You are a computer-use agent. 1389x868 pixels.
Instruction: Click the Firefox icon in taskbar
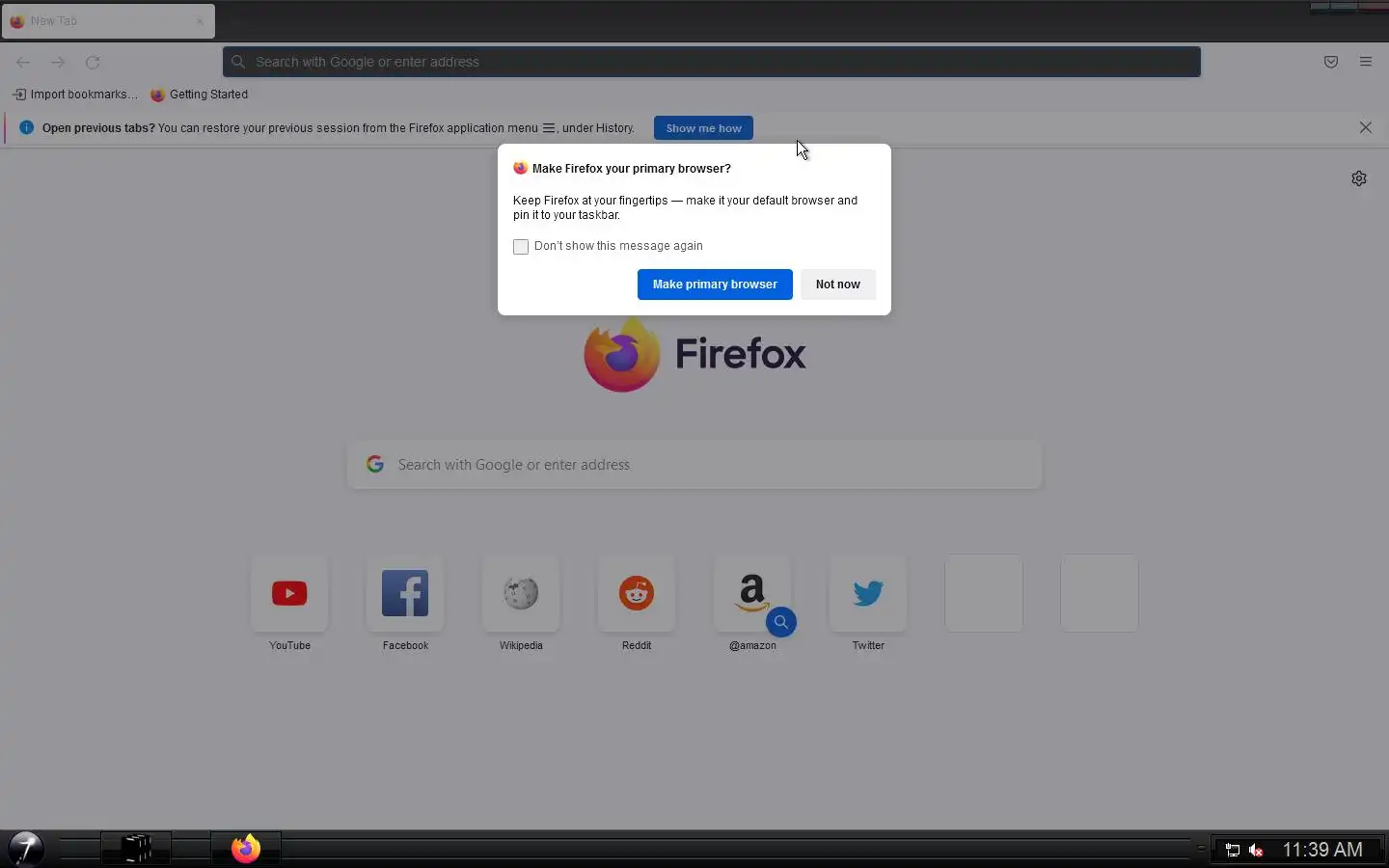point(246,849)
